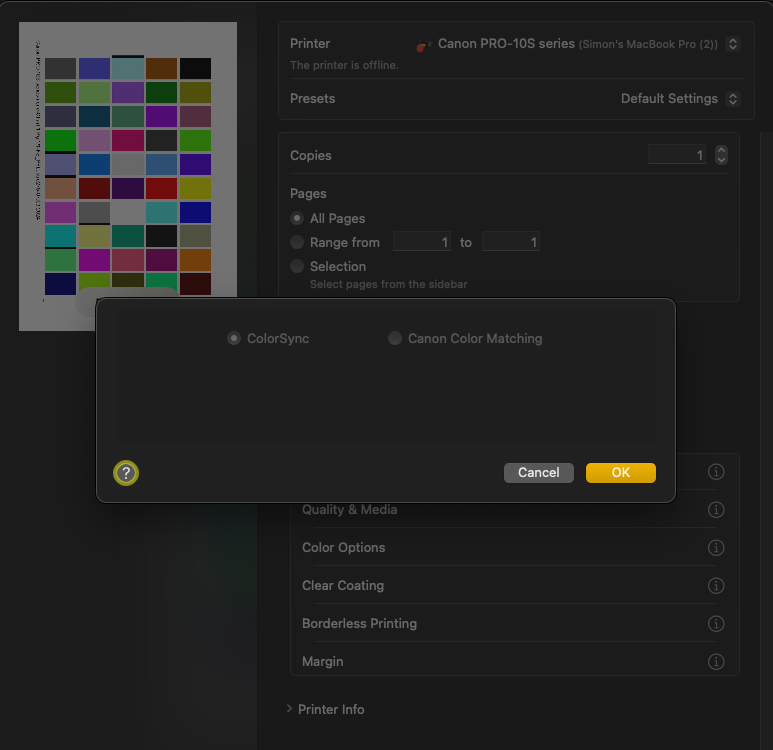Click info icon beside Quality & Media
Image resolution: width=773 pixels, height=750 pixels.
pyautogui.click(x=716, y=510)
